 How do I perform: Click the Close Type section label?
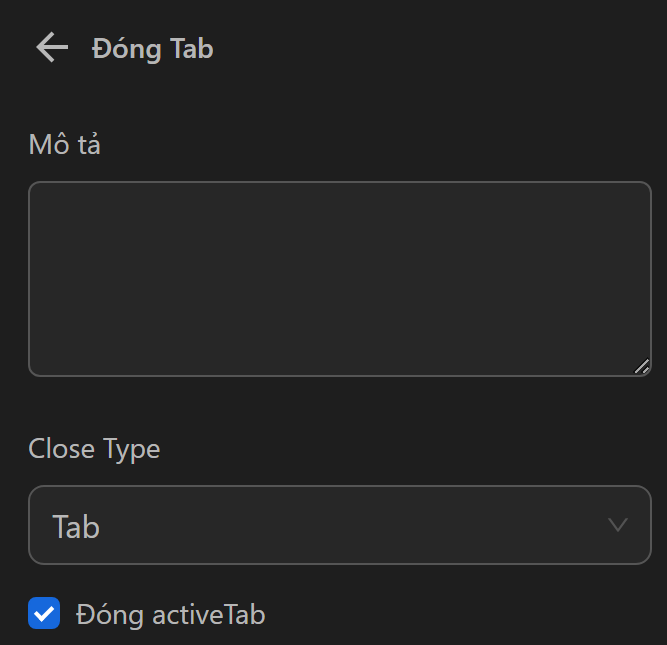94,449
